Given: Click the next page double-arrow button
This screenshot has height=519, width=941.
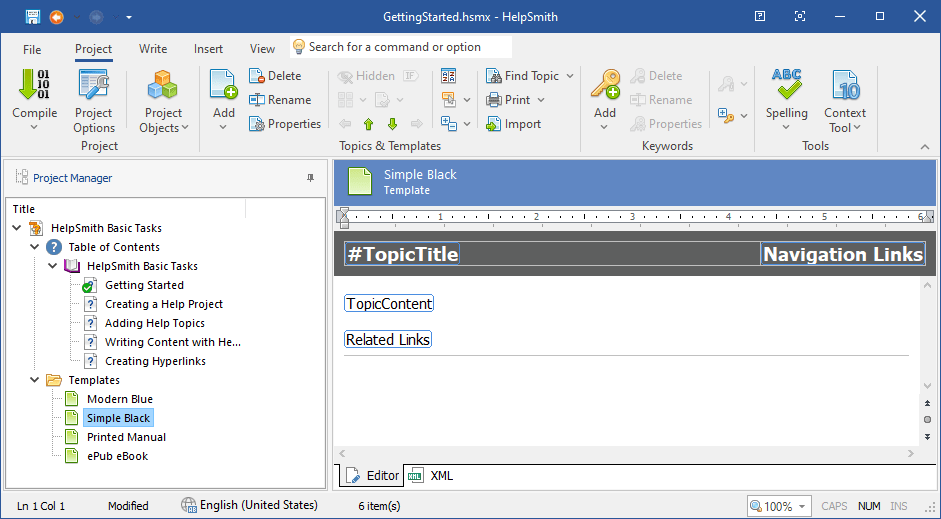Looking at the screenshot, I should pos(927,436).
